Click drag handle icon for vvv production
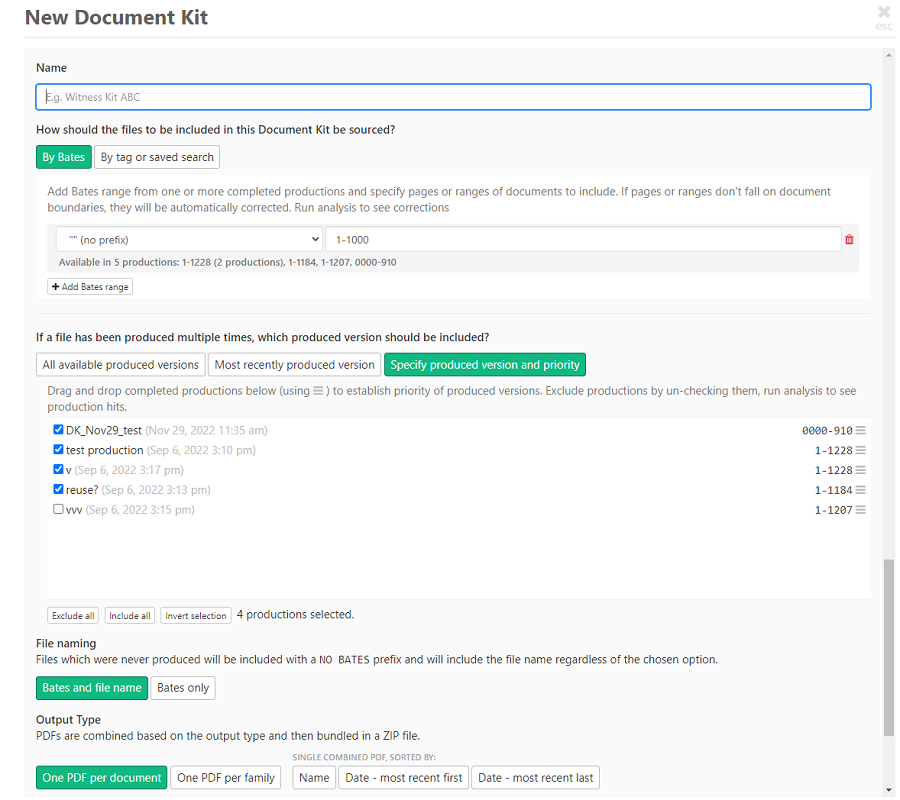This screenshot has width=900, height=800. click(x=860, y=511)
